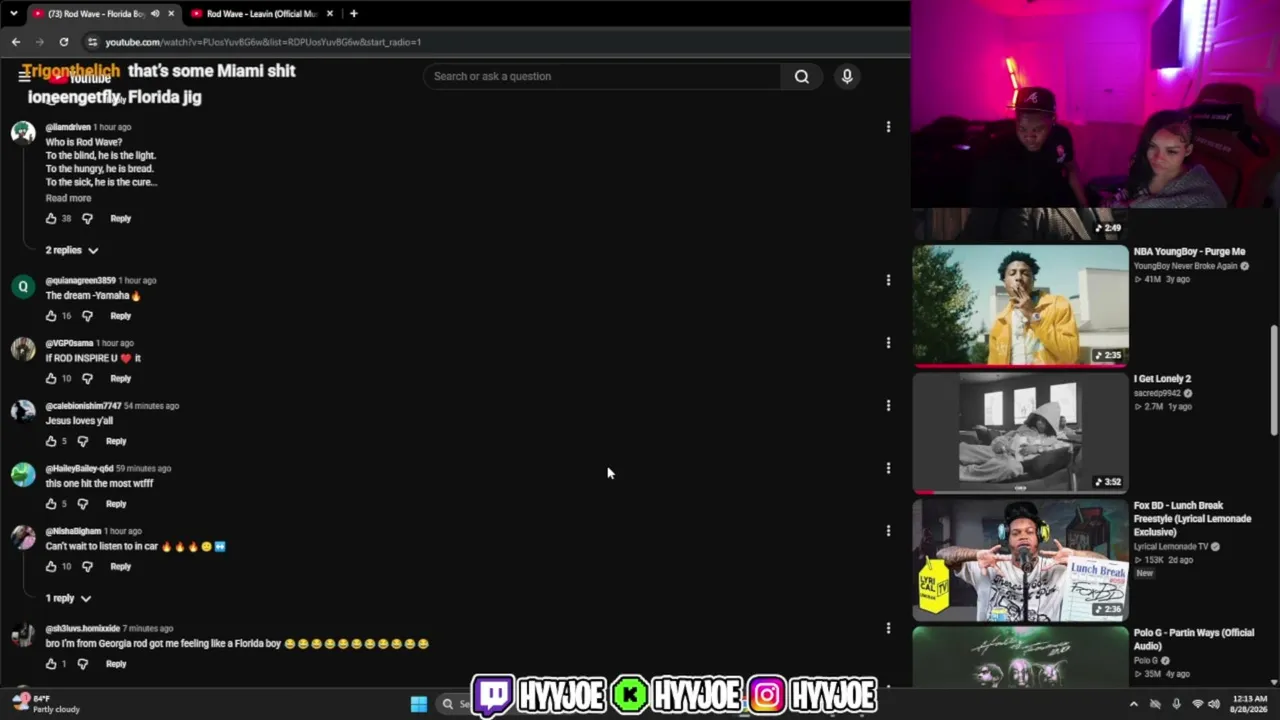Dislike the "If ROD INSPIRE U" comment
Image resolution: width=1280 pixels, height=720 pixels.
tap(87, 379)
